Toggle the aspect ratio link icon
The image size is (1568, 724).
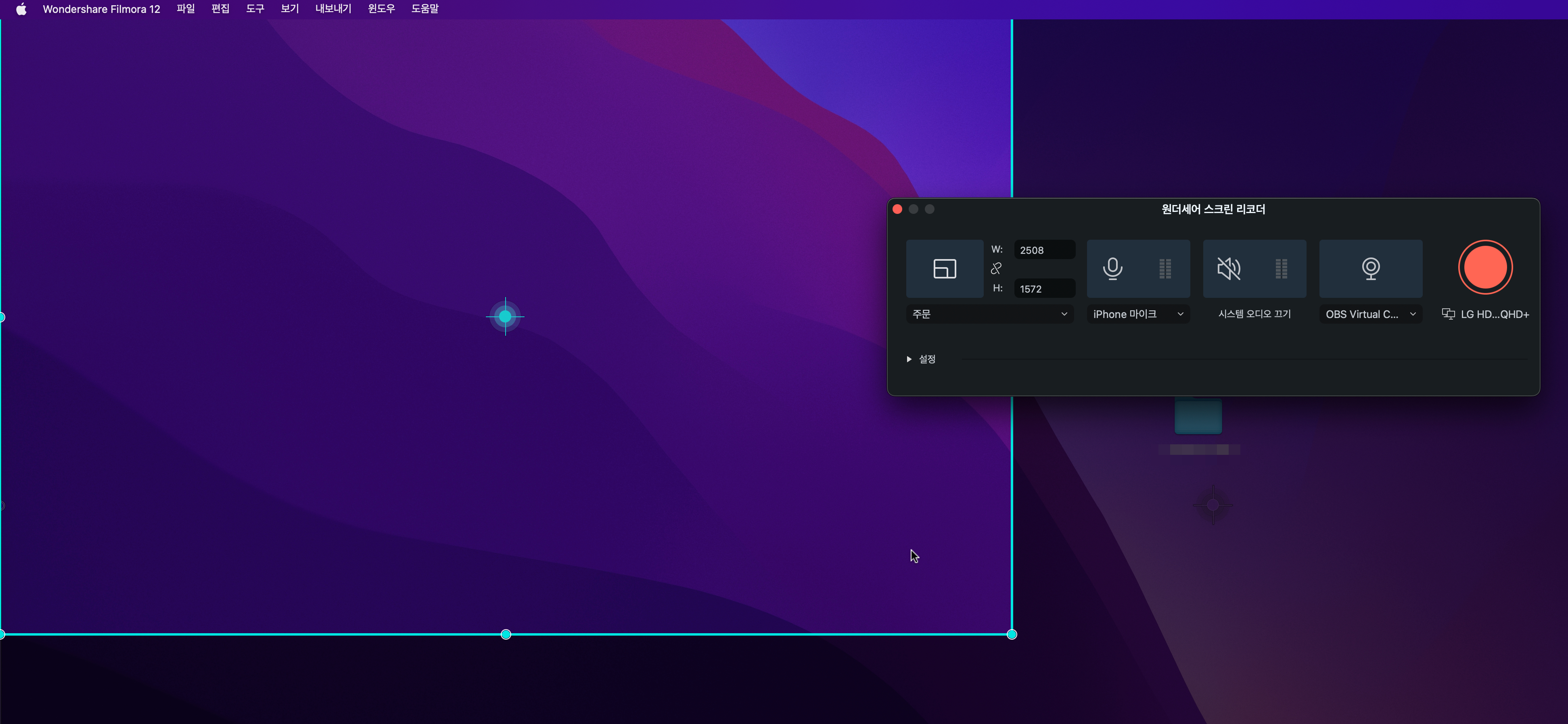pyautogui.click(x=996, y=268)
